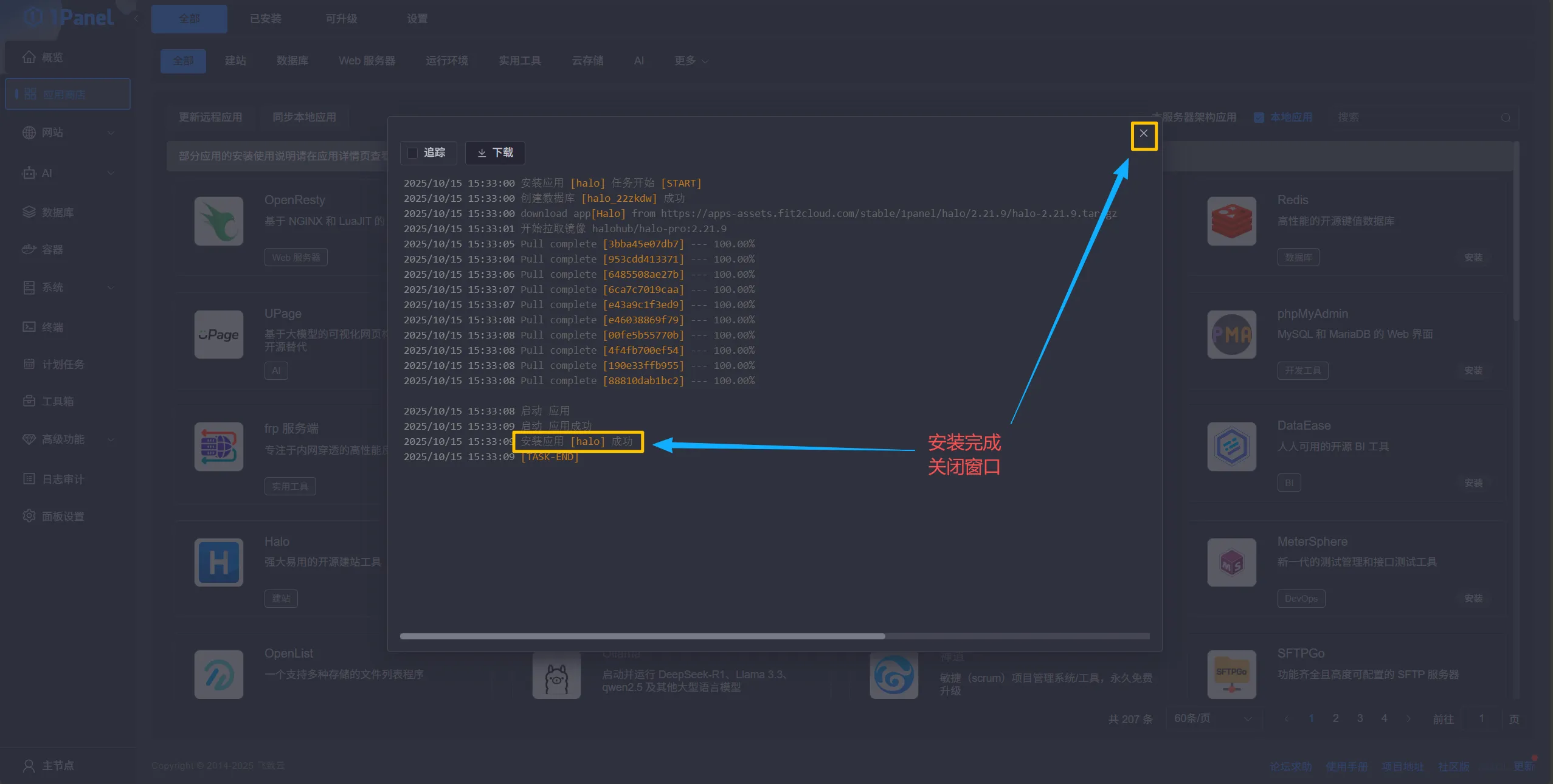1553x784 pixels.
Task: Toggle the 本地应用 checkbox
Action: pyautogui.click(x=1259, y=117)
